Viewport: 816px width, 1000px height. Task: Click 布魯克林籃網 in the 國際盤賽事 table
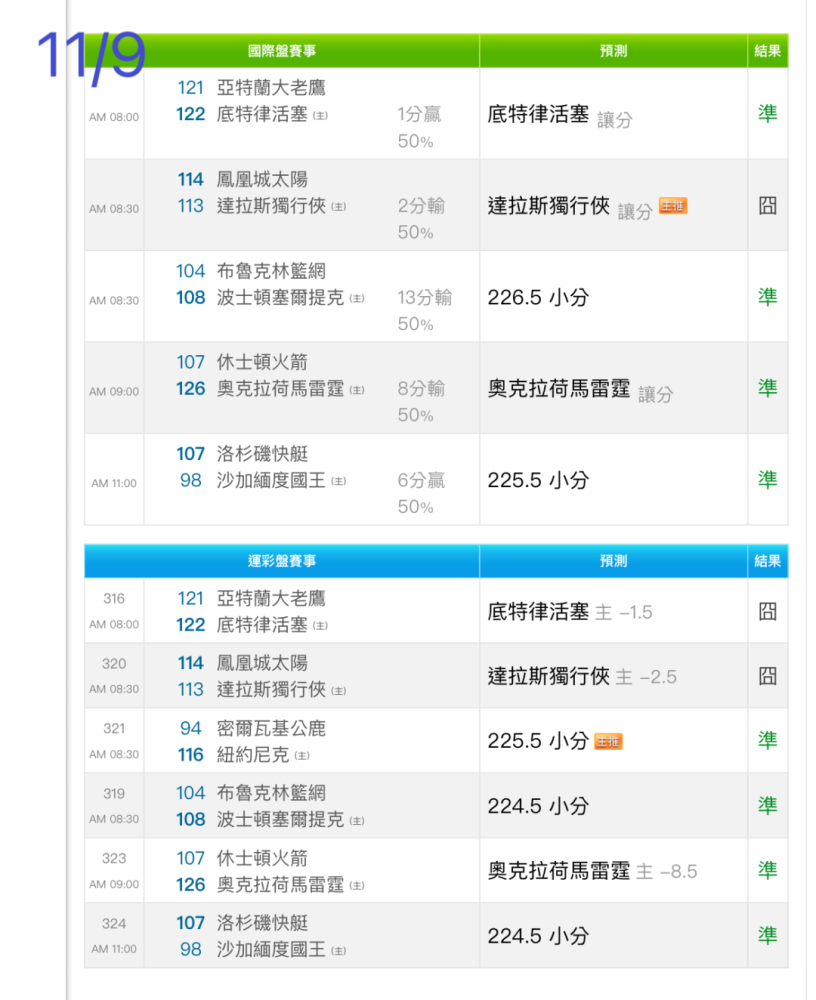click(x=271, y=271)
